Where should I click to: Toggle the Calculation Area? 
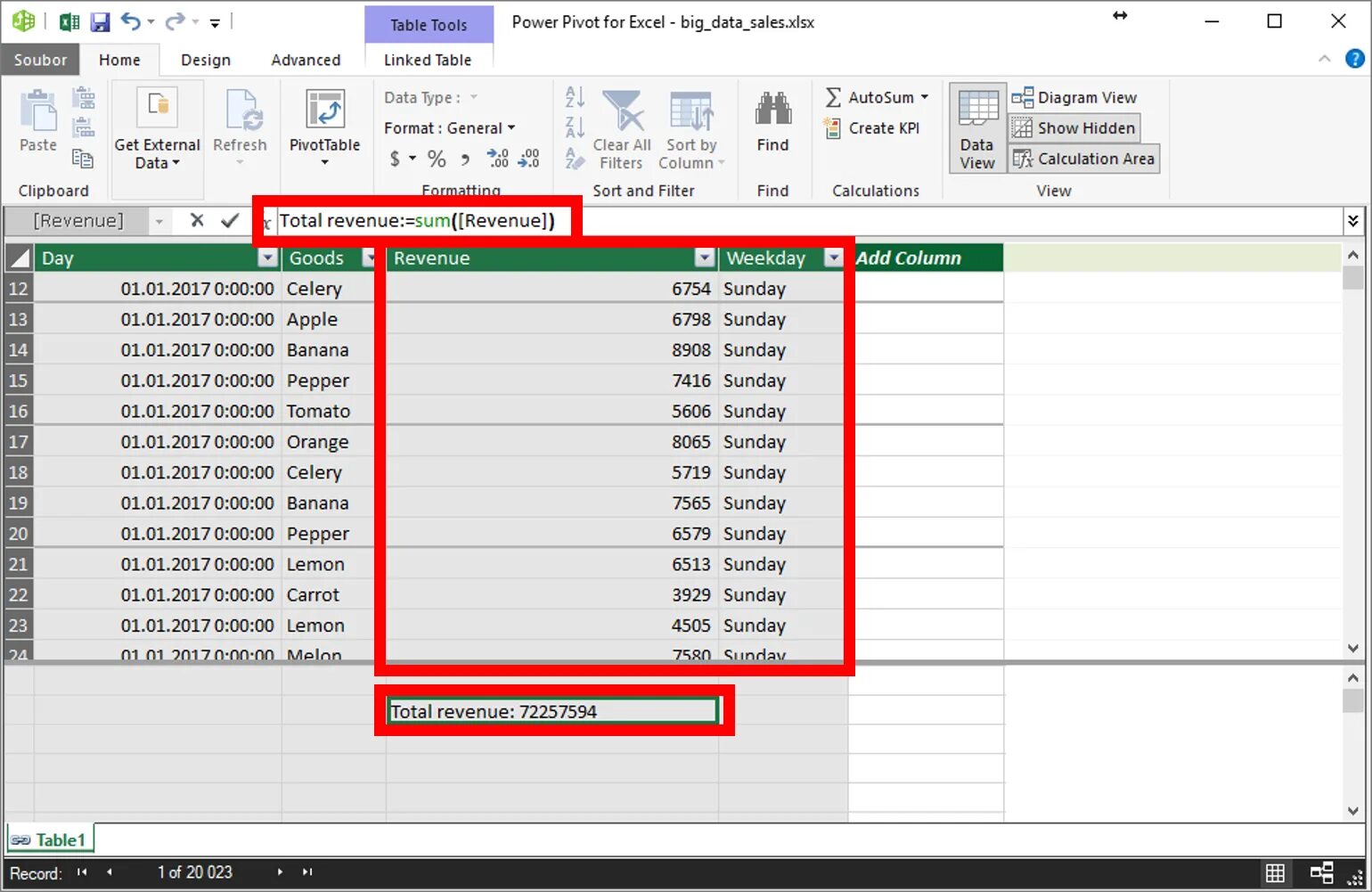point(1083,159)
